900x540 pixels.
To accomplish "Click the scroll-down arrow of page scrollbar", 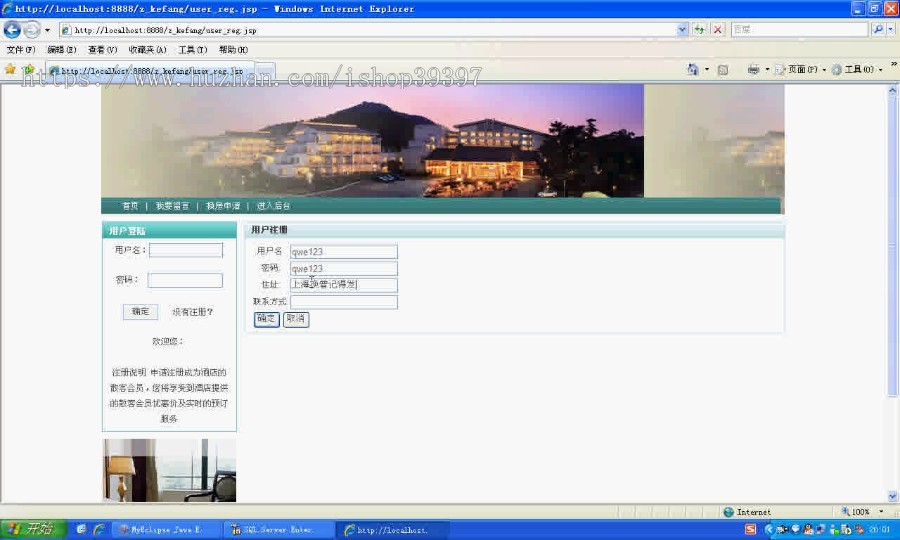I will 892,497.
